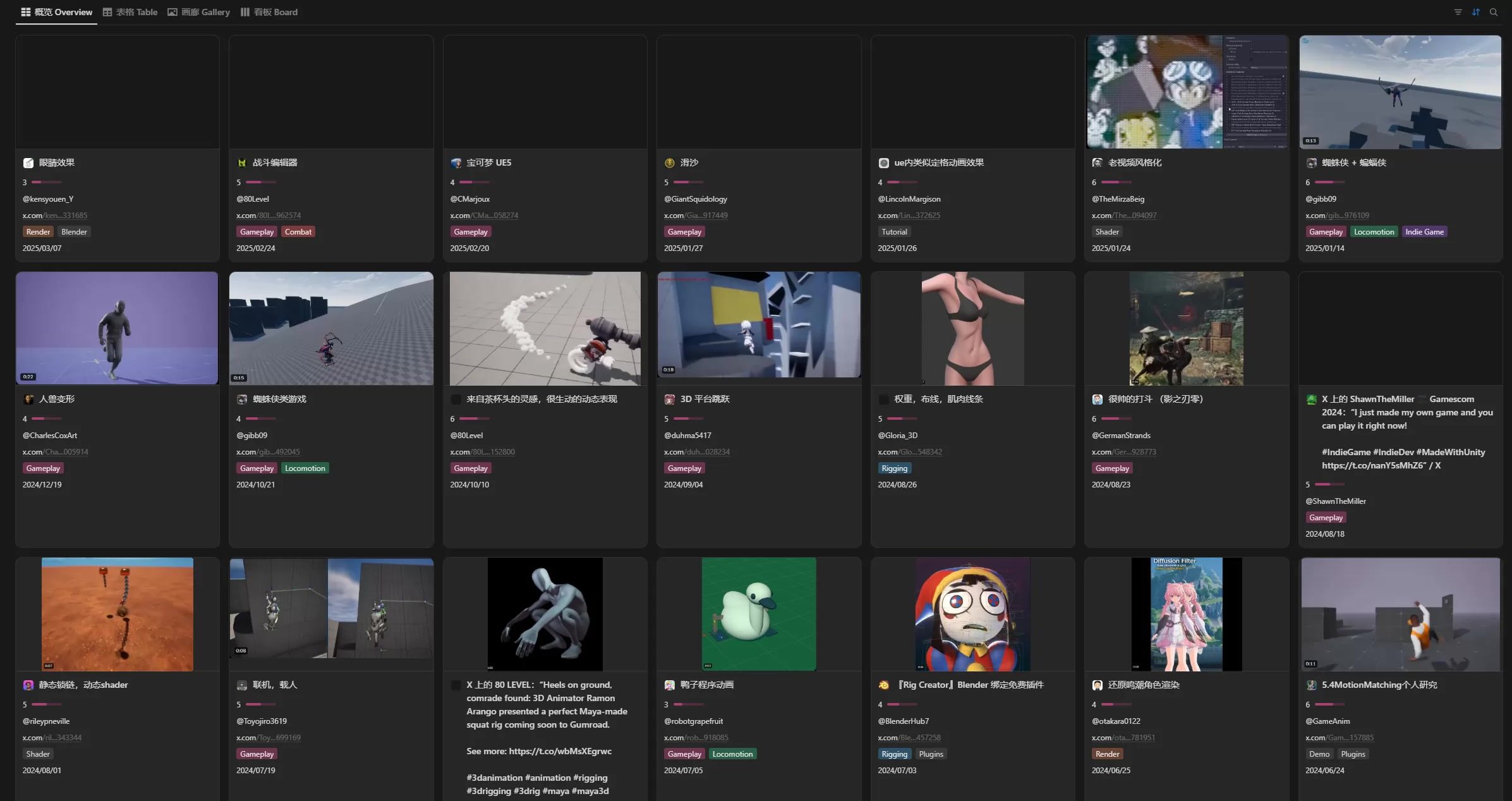Switch to the 画廊 Gallery tab

point(198,12)
